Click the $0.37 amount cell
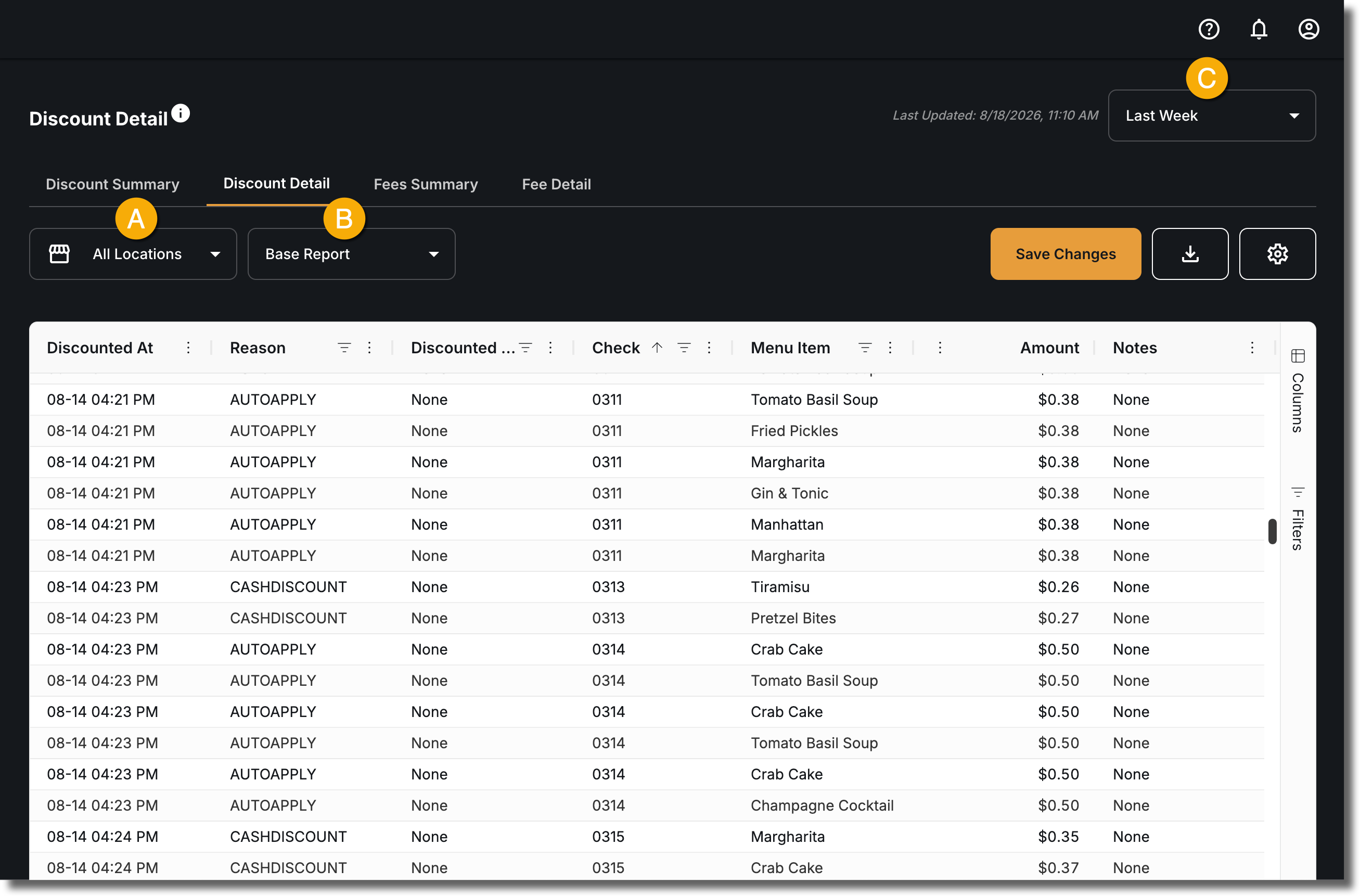Viewport: 1360px width, 896px height. click(1058, 867)
